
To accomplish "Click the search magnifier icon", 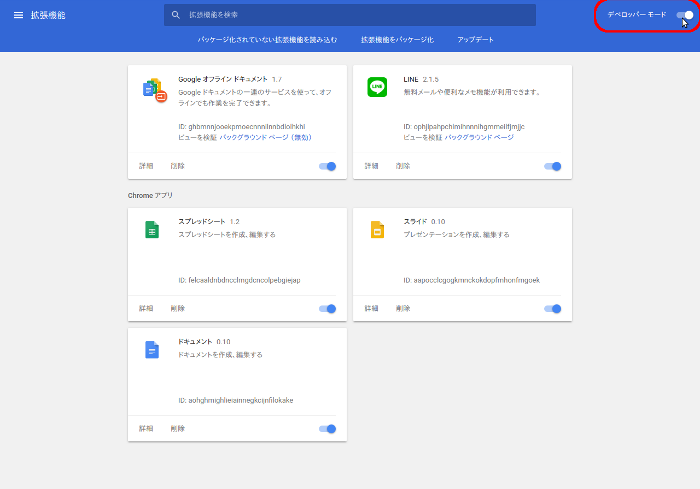I will tap(176, 15).
